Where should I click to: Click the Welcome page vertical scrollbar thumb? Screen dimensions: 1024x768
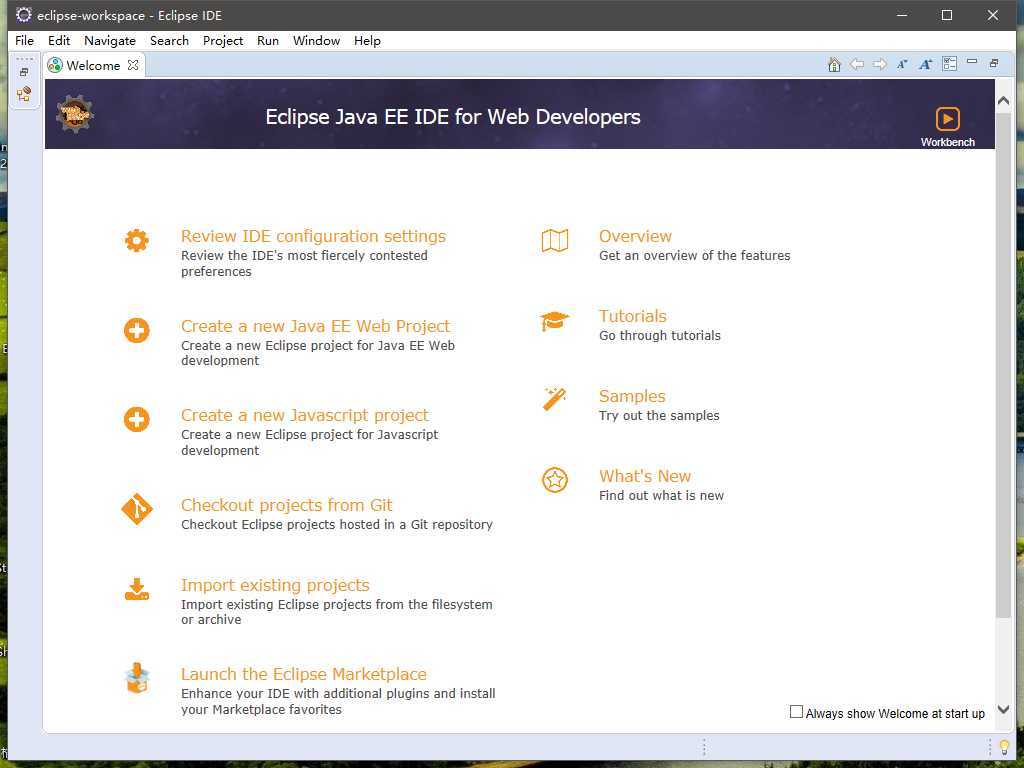[1003, 364]
